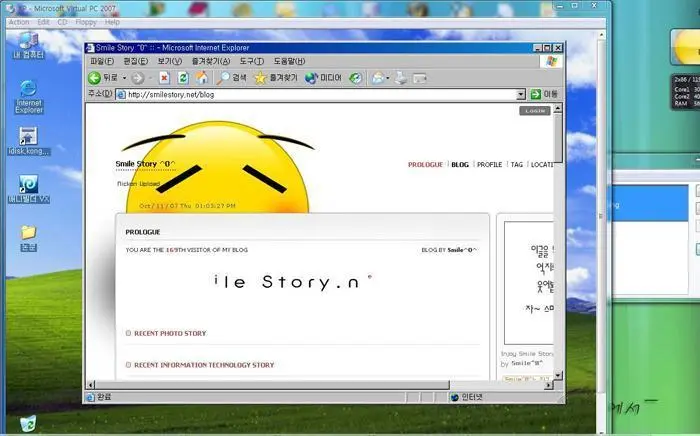Click the grey Forward arrow button

coord(138,78)
